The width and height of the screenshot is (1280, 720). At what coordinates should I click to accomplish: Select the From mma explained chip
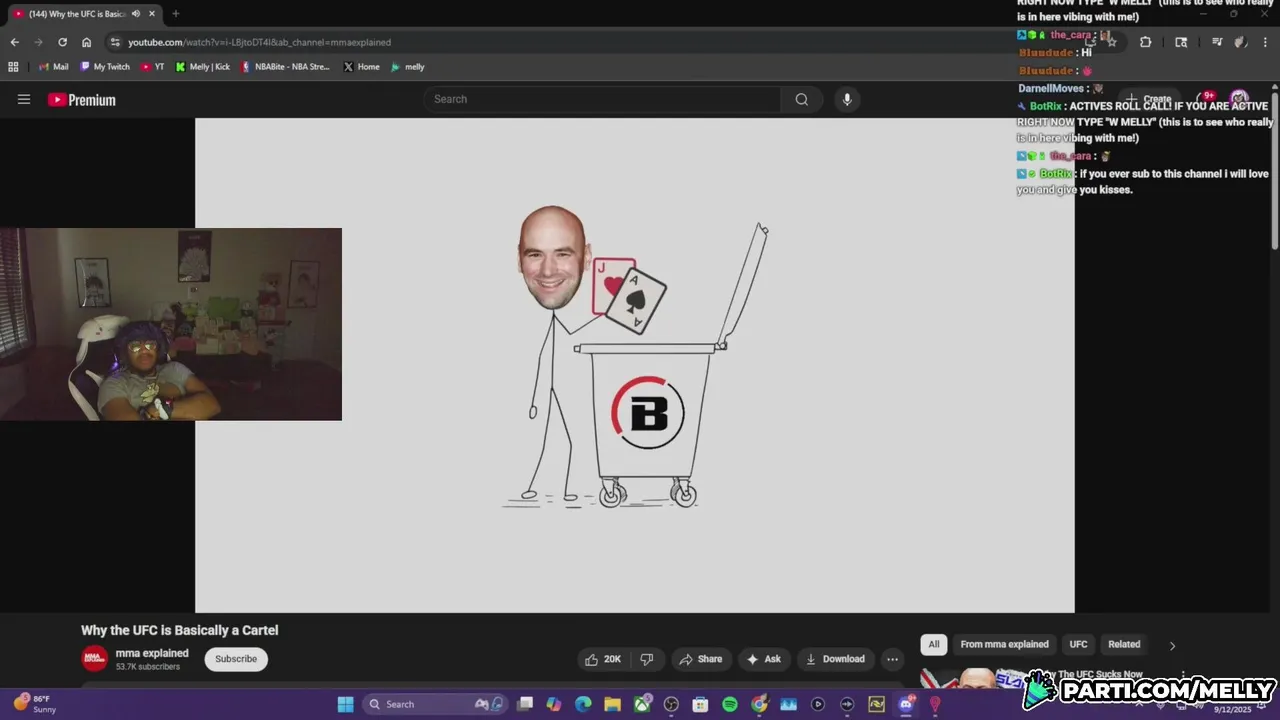[1004, 644]
